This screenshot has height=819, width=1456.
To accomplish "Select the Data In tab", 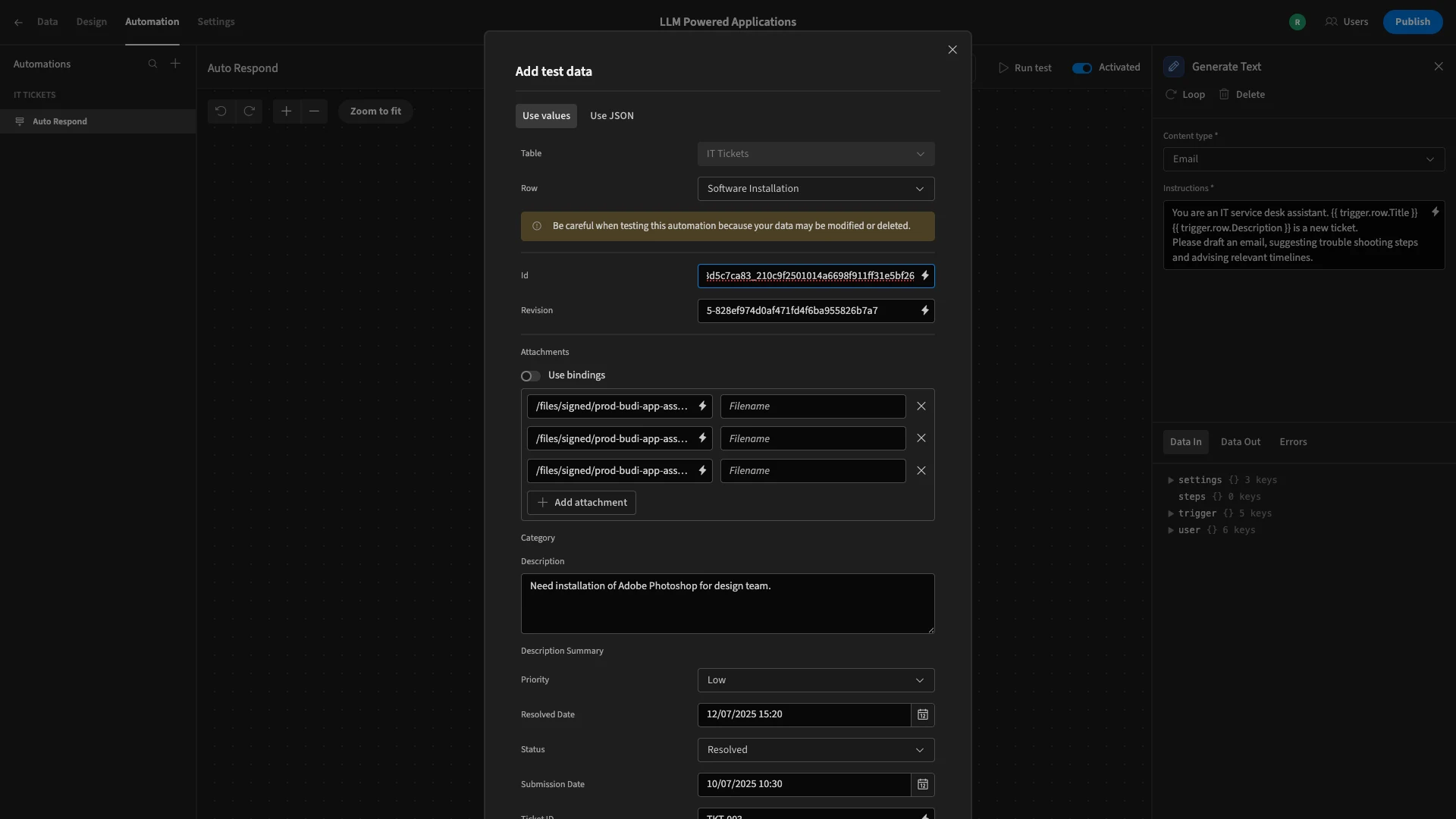I will click(1185, 442).
